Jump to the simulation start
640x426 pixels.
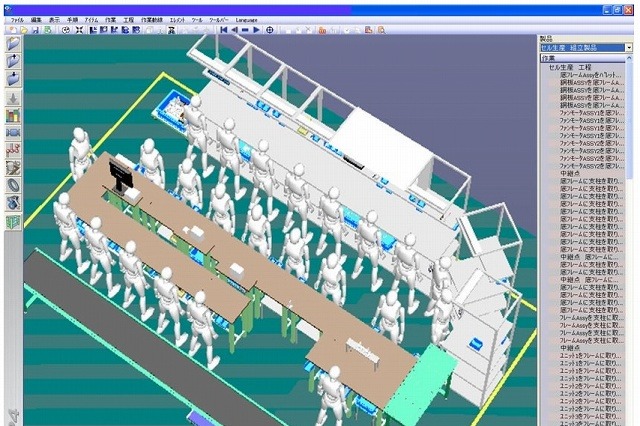pyautogui.click(x=223, y=30)
